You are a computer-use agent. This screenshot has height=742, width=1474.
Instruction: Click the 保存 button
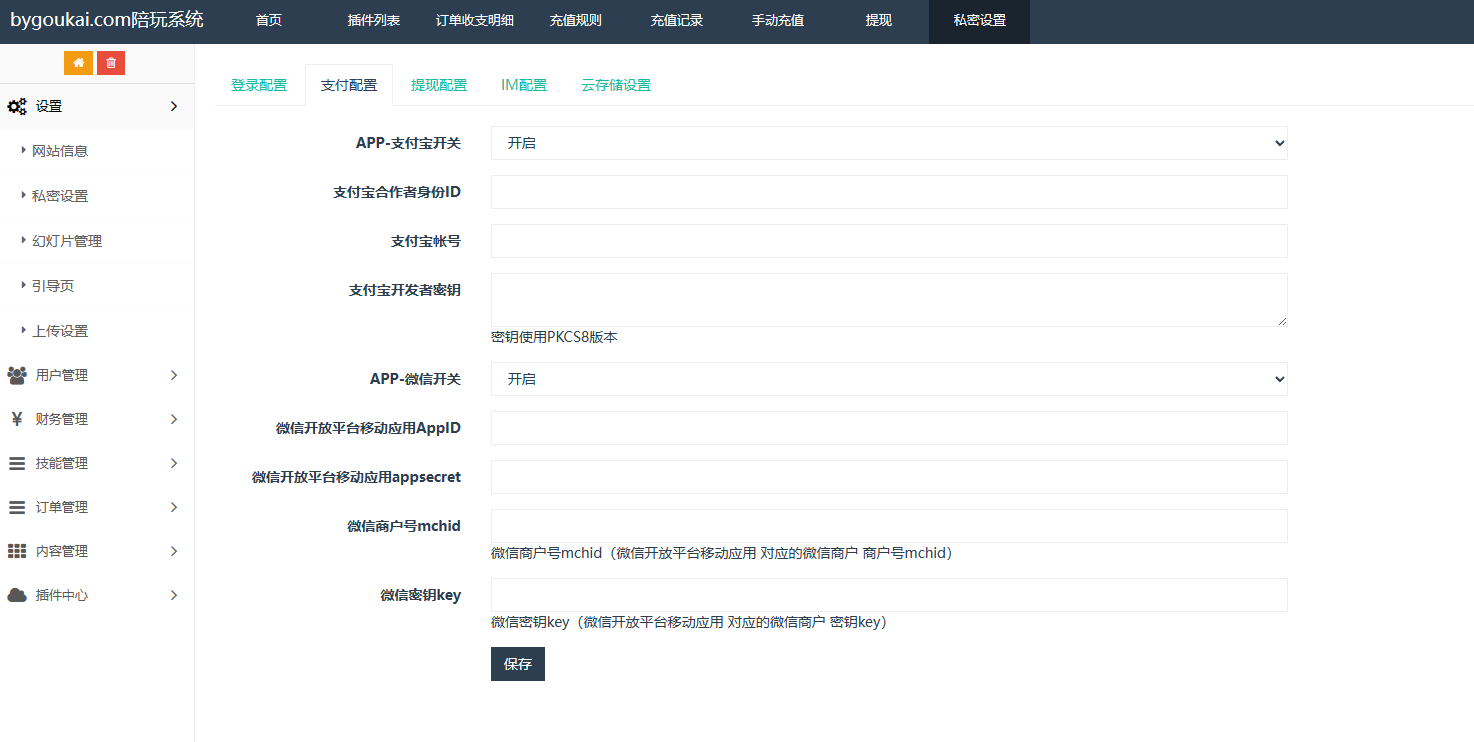point(518,664)
